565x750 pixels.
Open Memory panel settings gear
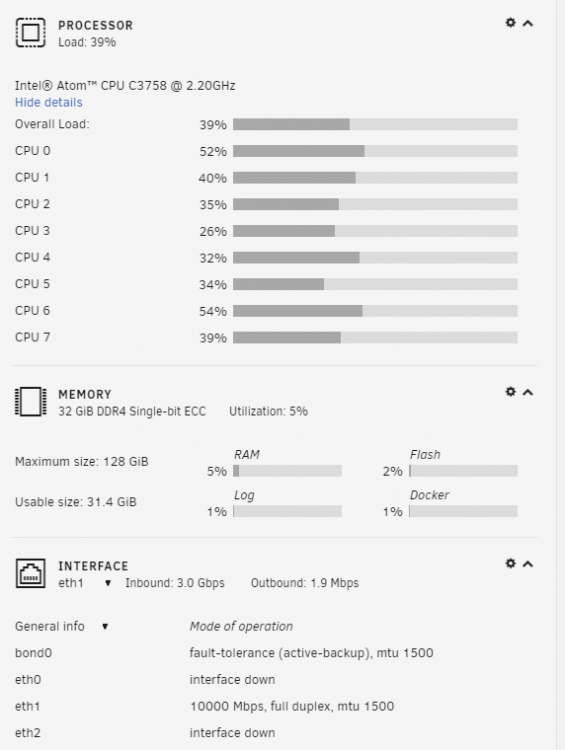[x=510, y=392]
